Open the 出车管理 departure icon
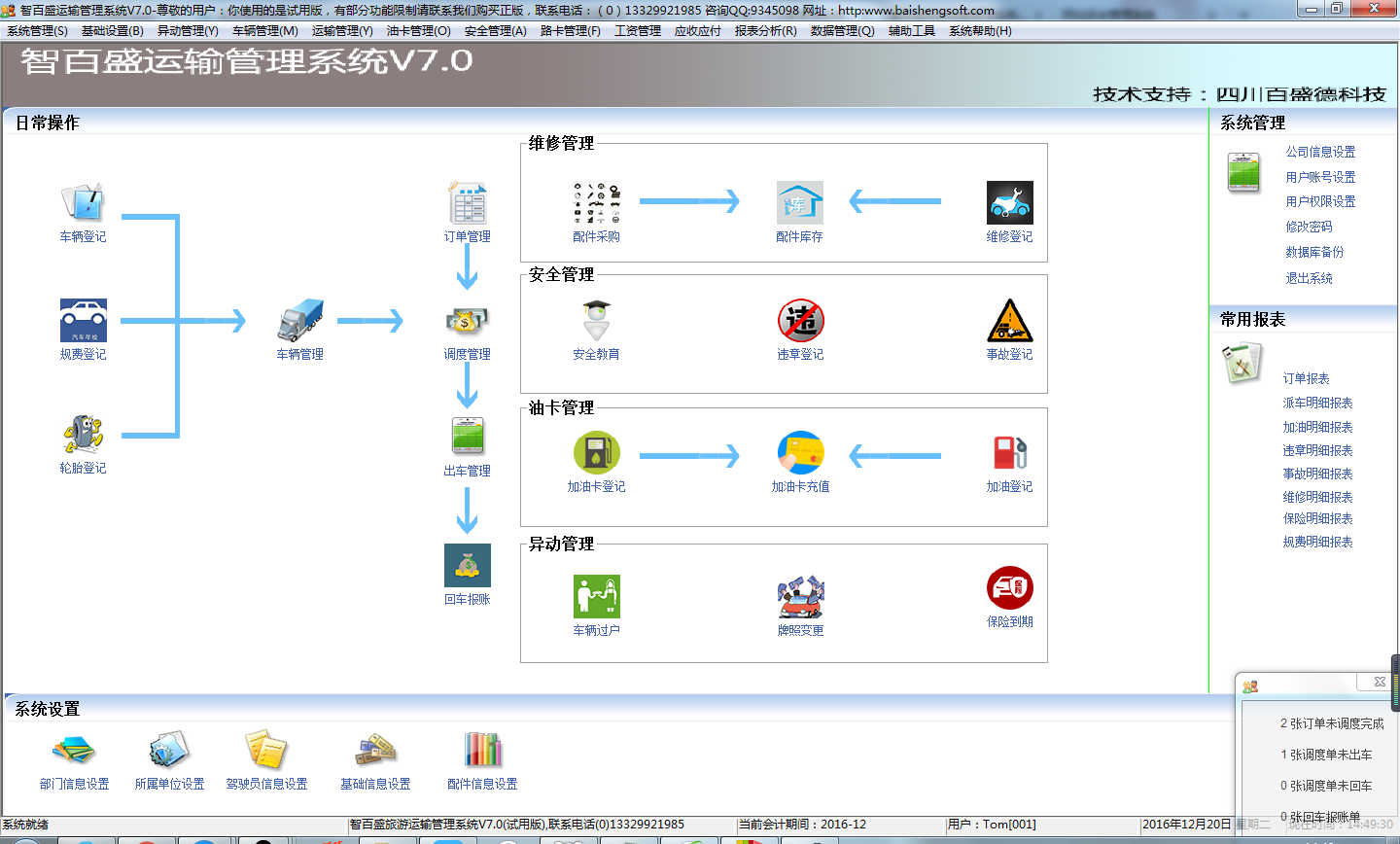This screenshot has width=1400, height=844. click(468, 436)
